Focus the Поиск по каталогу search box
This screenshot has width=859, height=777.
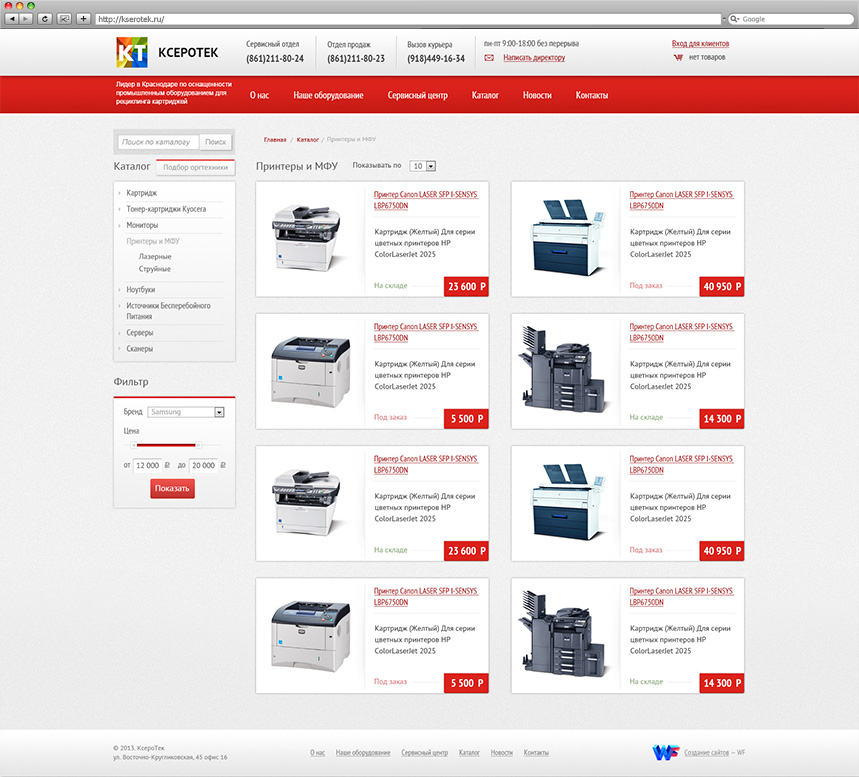(x=158, y=142)
